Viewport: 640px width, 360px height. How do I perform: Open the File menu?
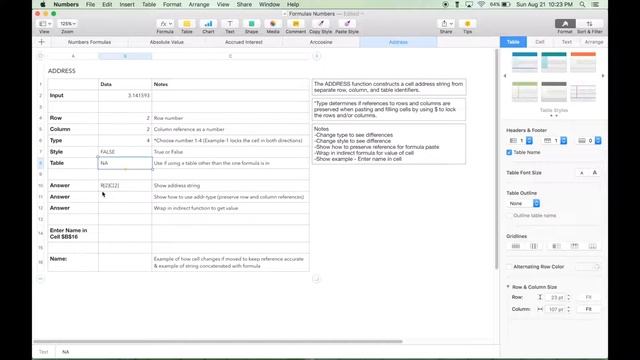(90, 4)
